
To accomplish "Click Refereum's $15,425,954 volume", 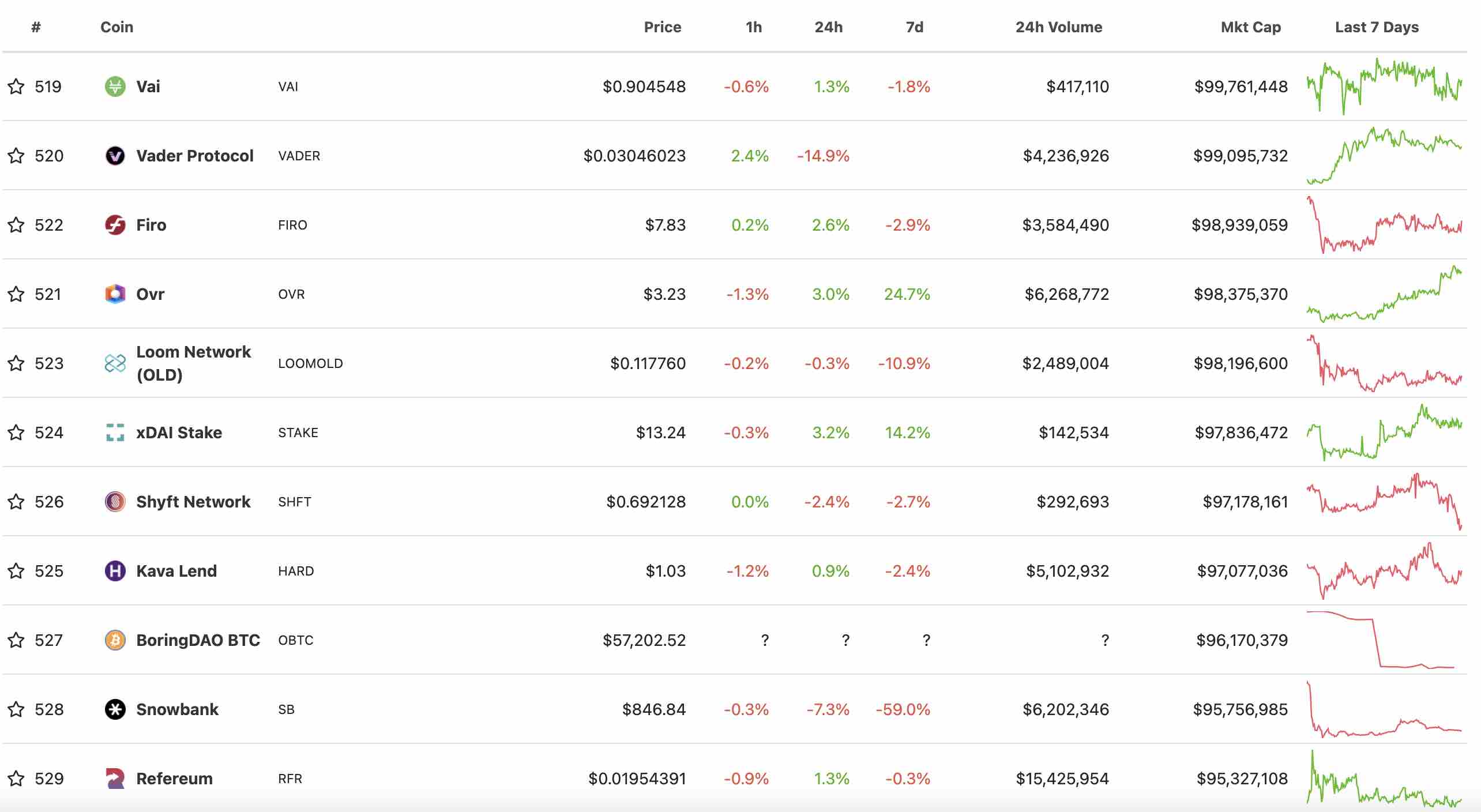I will pyautogui.click(x=1062, y=779).
